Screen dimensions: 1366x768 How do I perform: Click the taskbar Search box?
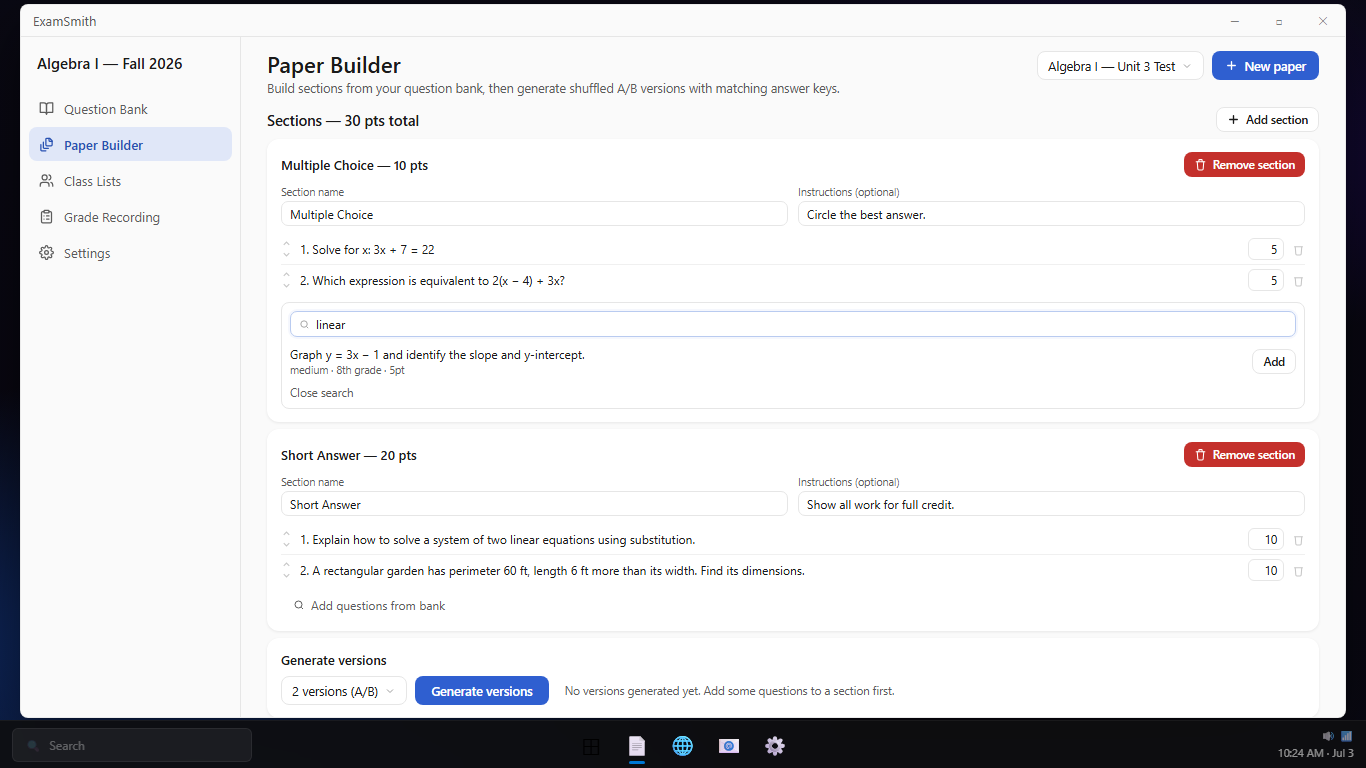pos(132,746)
